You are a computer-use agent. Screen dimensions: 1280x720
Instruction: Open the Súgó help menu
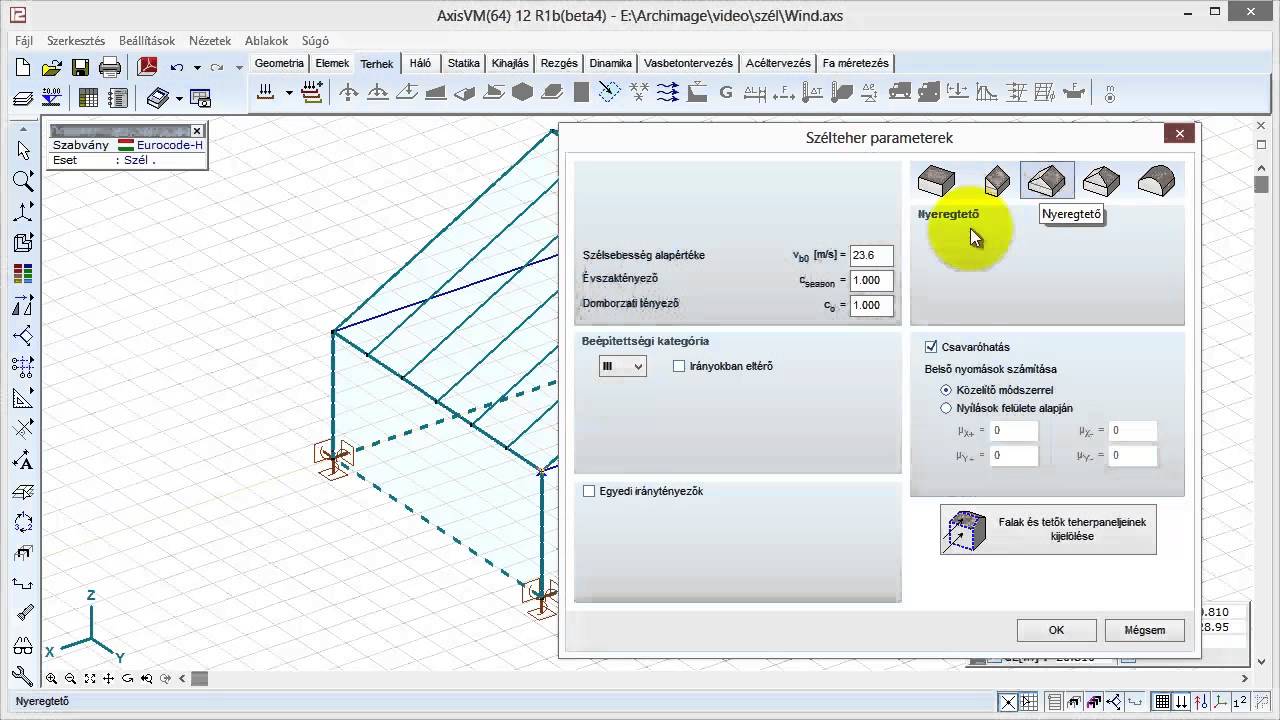point(315,41)
